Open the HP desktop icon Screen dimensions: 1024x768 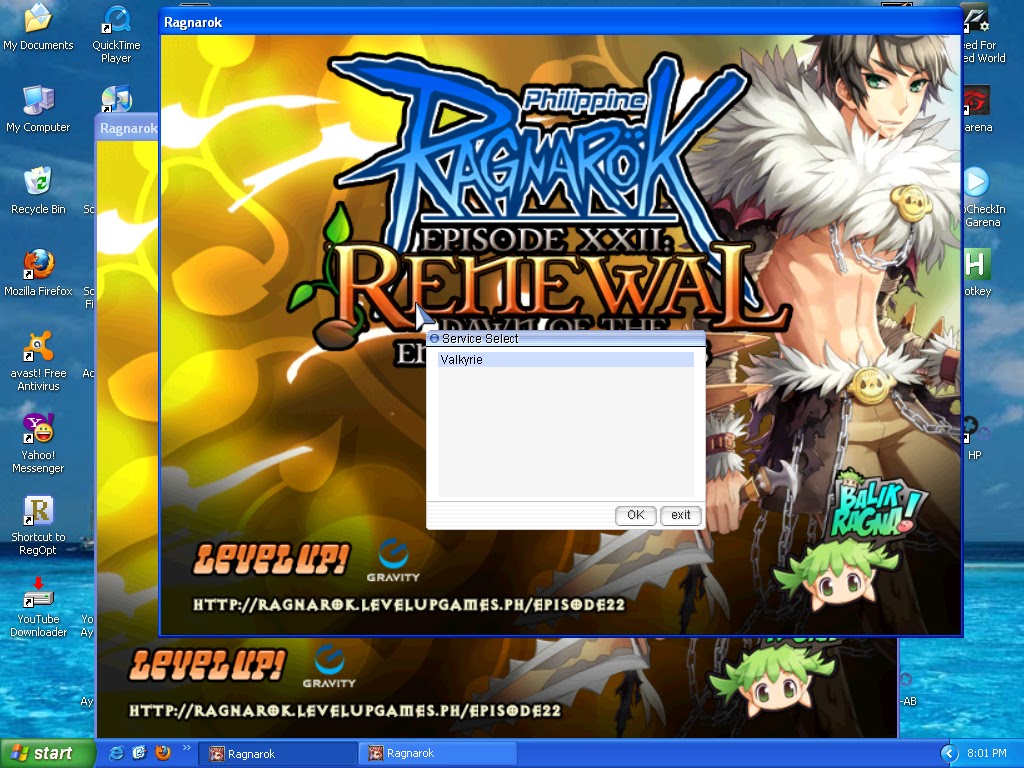coord(975,438)
